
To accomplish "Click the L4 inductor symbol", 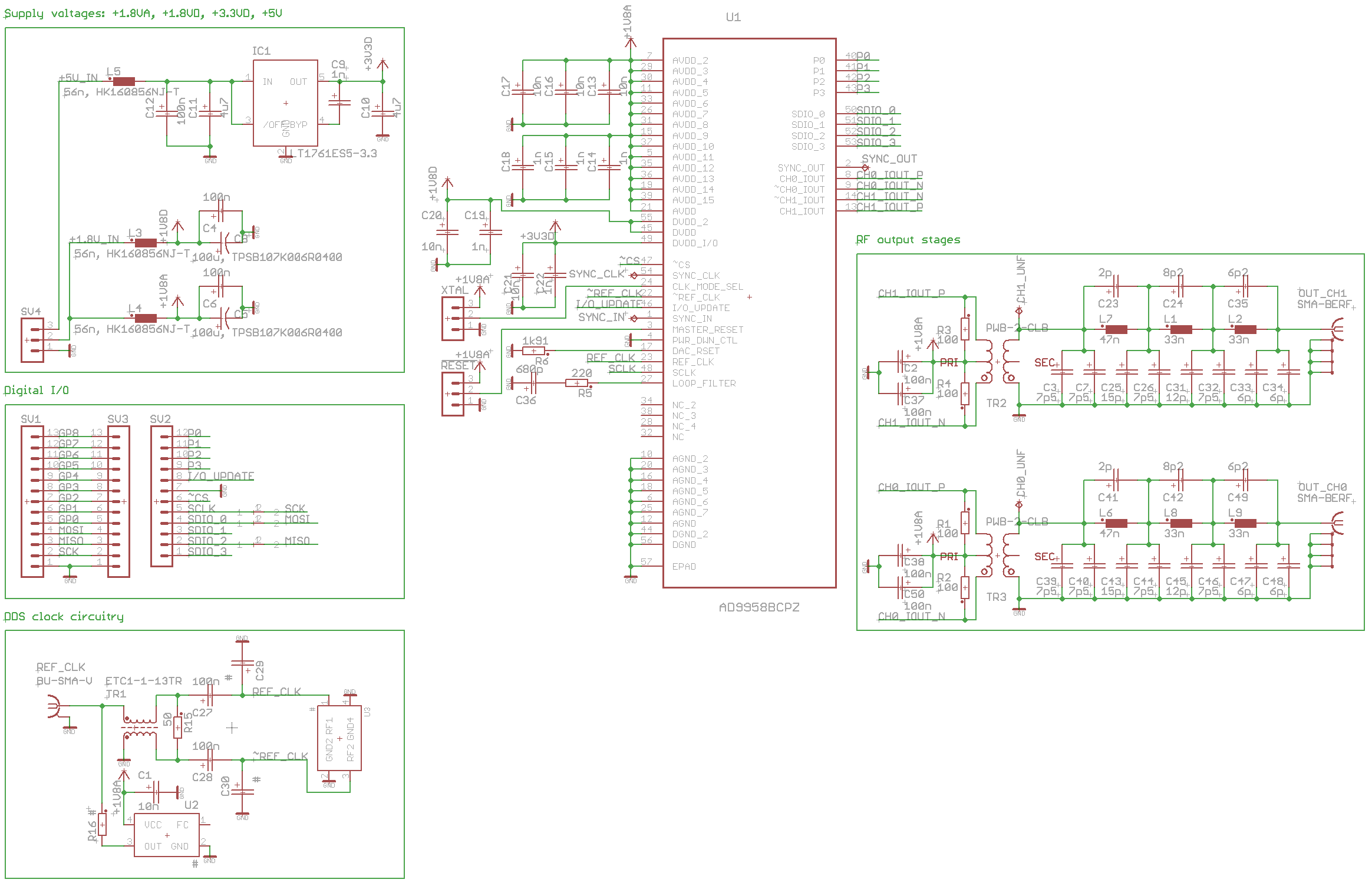I will (x=146, y=318).
